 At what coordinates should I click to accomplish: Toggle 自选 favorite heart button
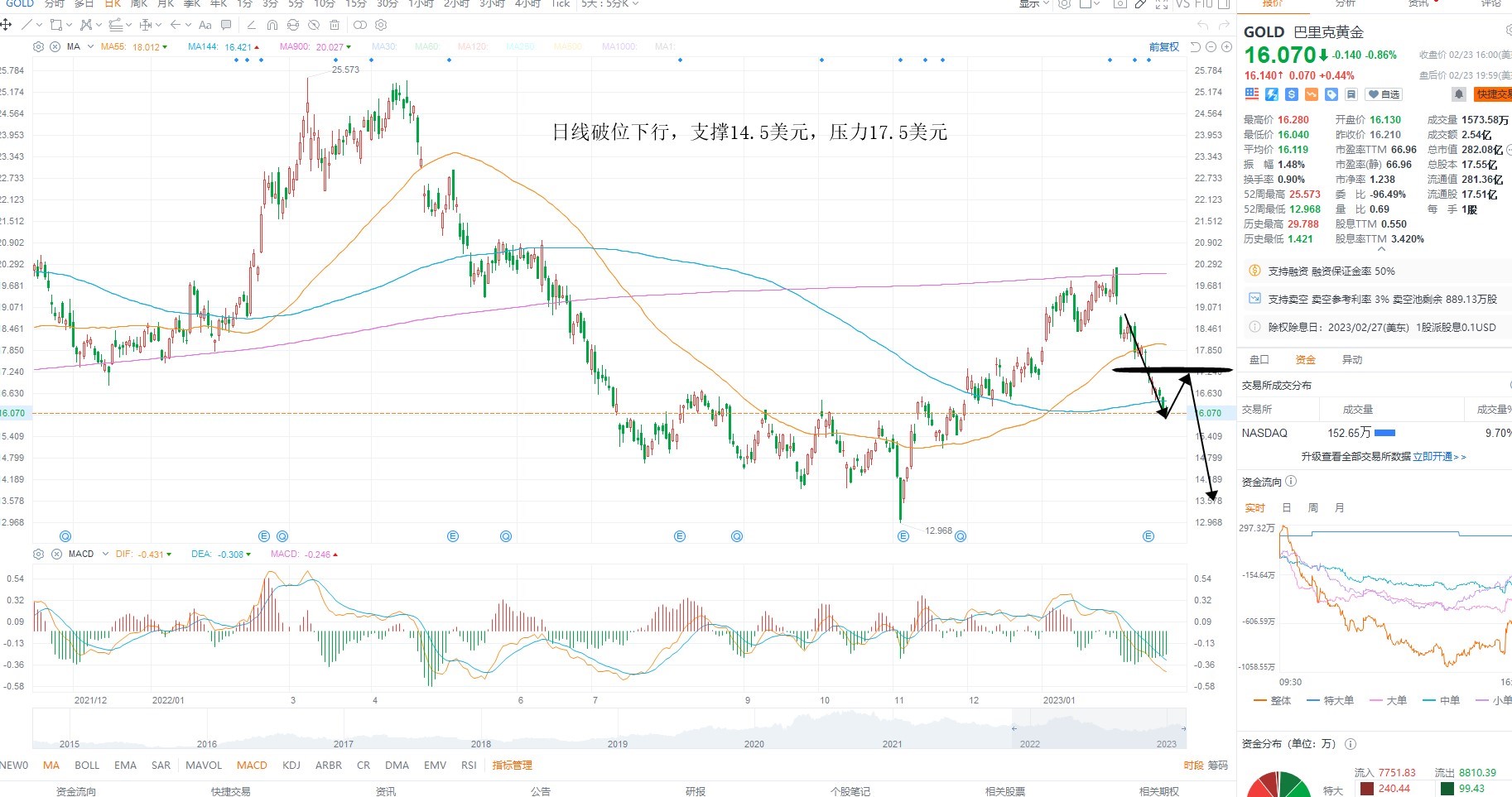[x=1384, y=94]
